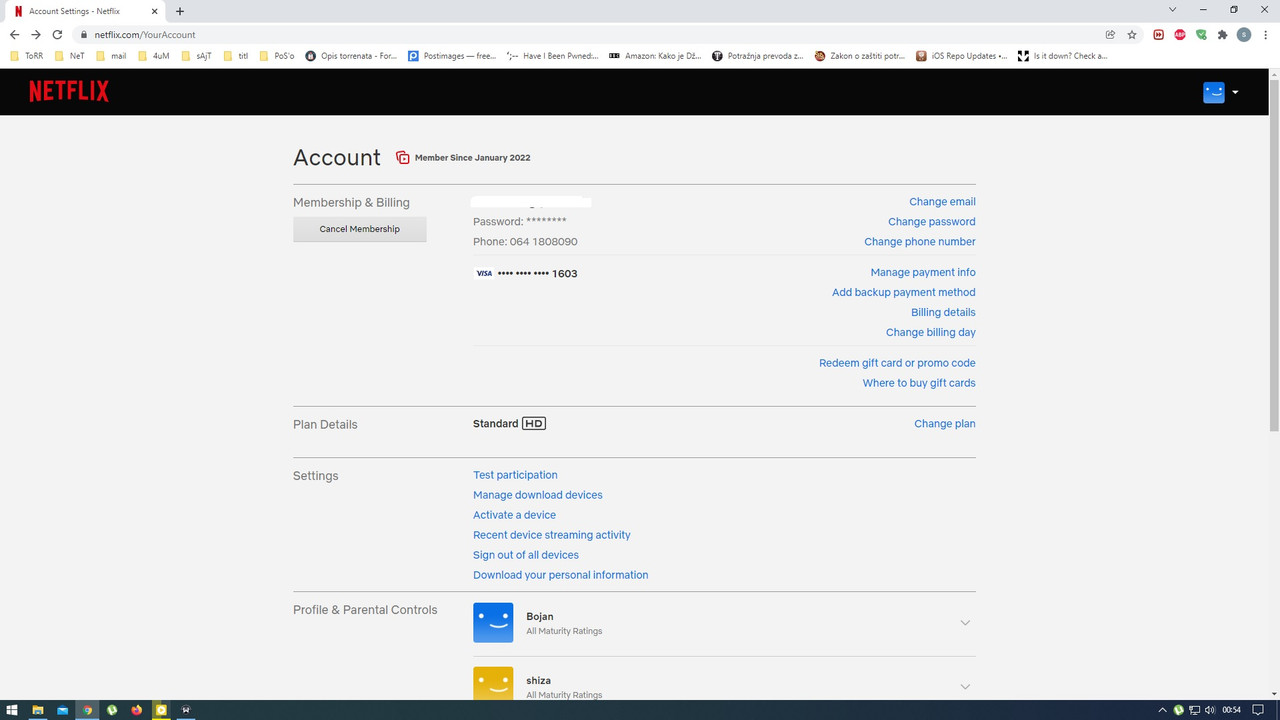Open the iOS Repo Updates bookmark
Viewport: 1280px width, 720px height.
pyautogui.click(x=962, y=56)
